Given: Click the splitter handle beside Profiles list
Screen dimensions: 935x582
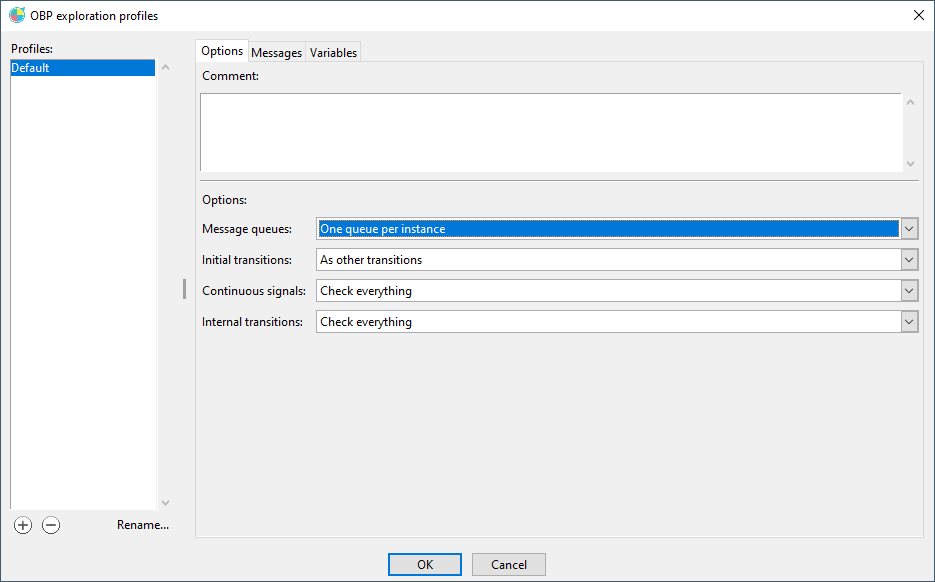Looking at the screenshot, I should (x=184, y=289).
